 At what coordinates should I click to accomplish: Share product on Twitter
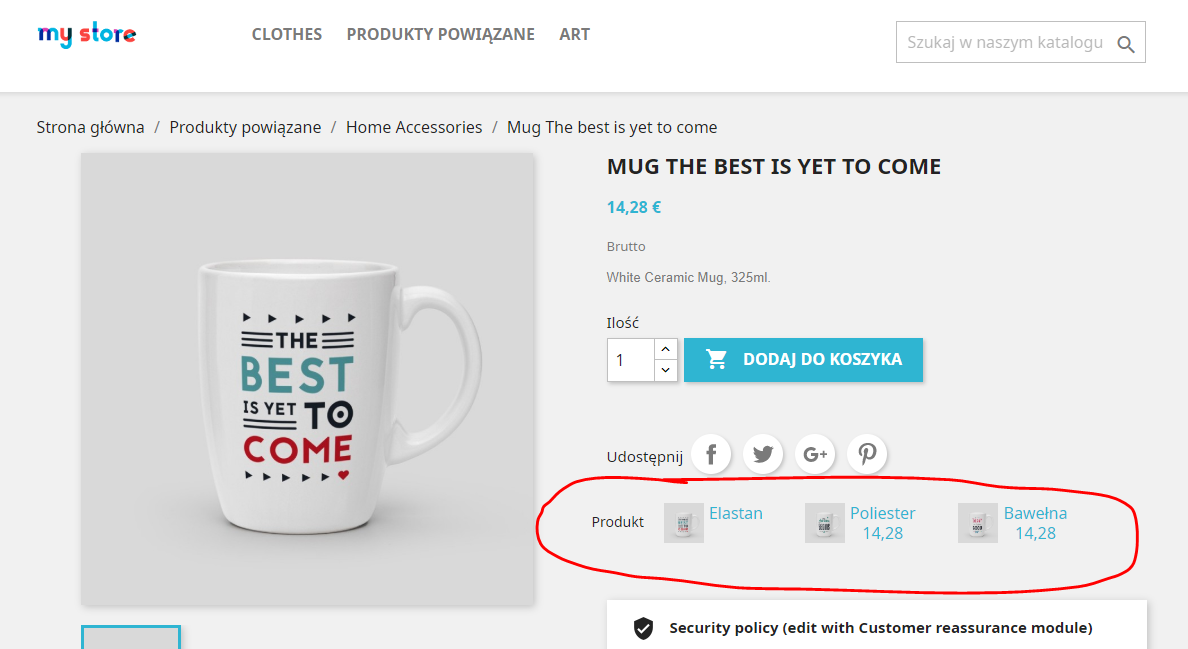[763, 455]
